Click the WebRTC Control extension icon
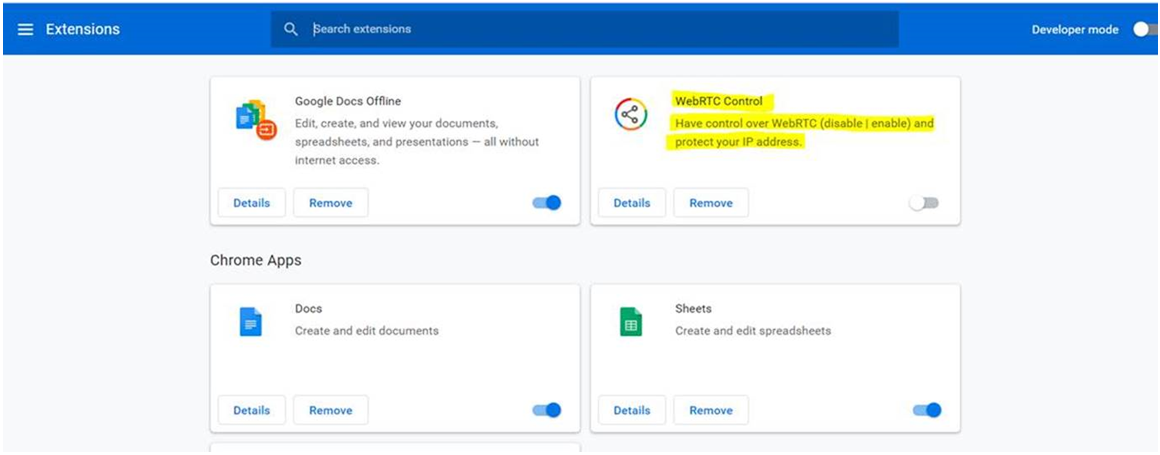The width and height of the screenshot is (1160, 455). [x=631, y=115]
